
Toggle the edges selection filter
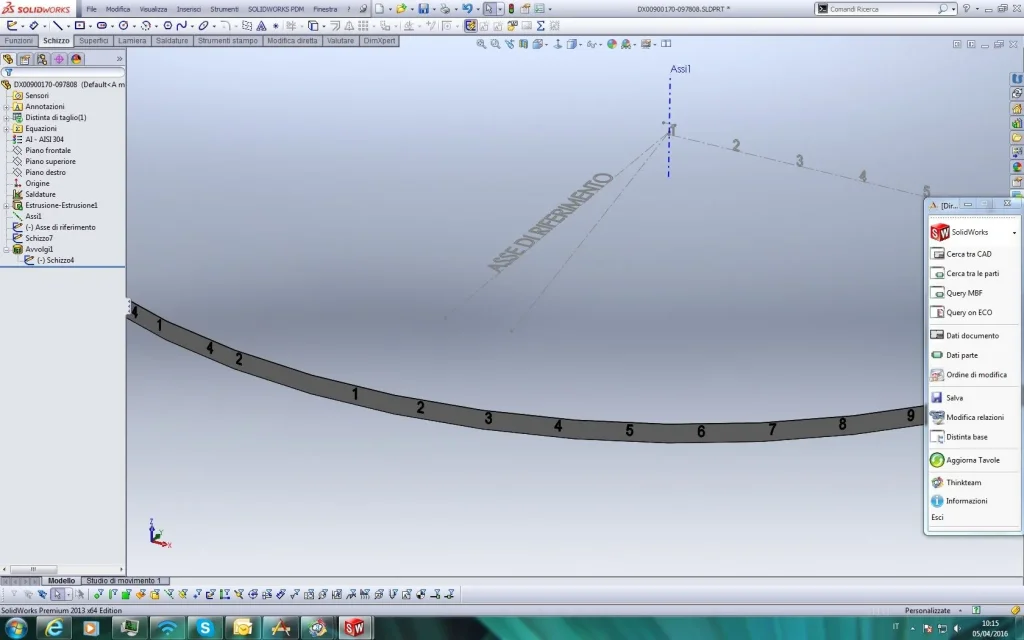coord(112,594)
